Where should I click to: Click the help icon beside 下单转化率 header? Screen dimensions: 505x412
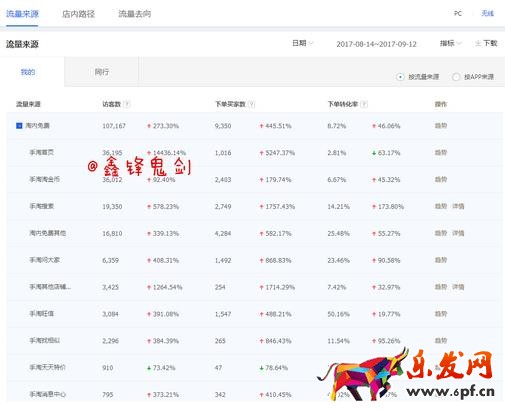point(364,104)
